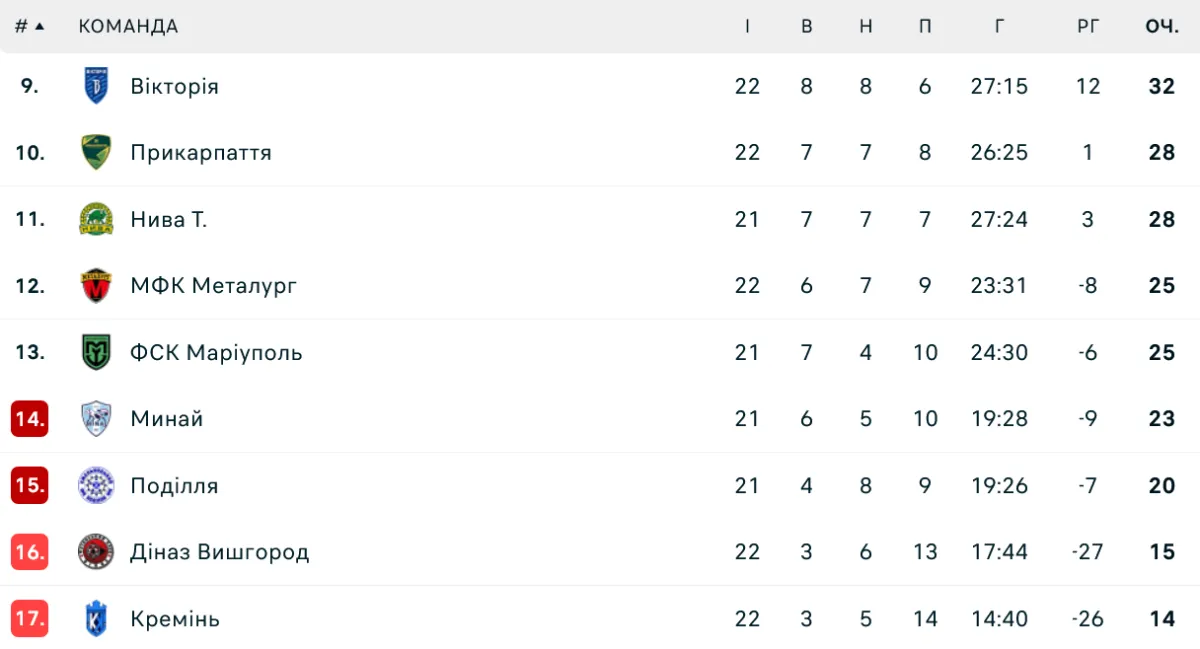The height and width of the screenshot is (649, 1200).
Task: Select the Нива Т. team emblem
Action: pyautogui.click(x=96, y=219)
